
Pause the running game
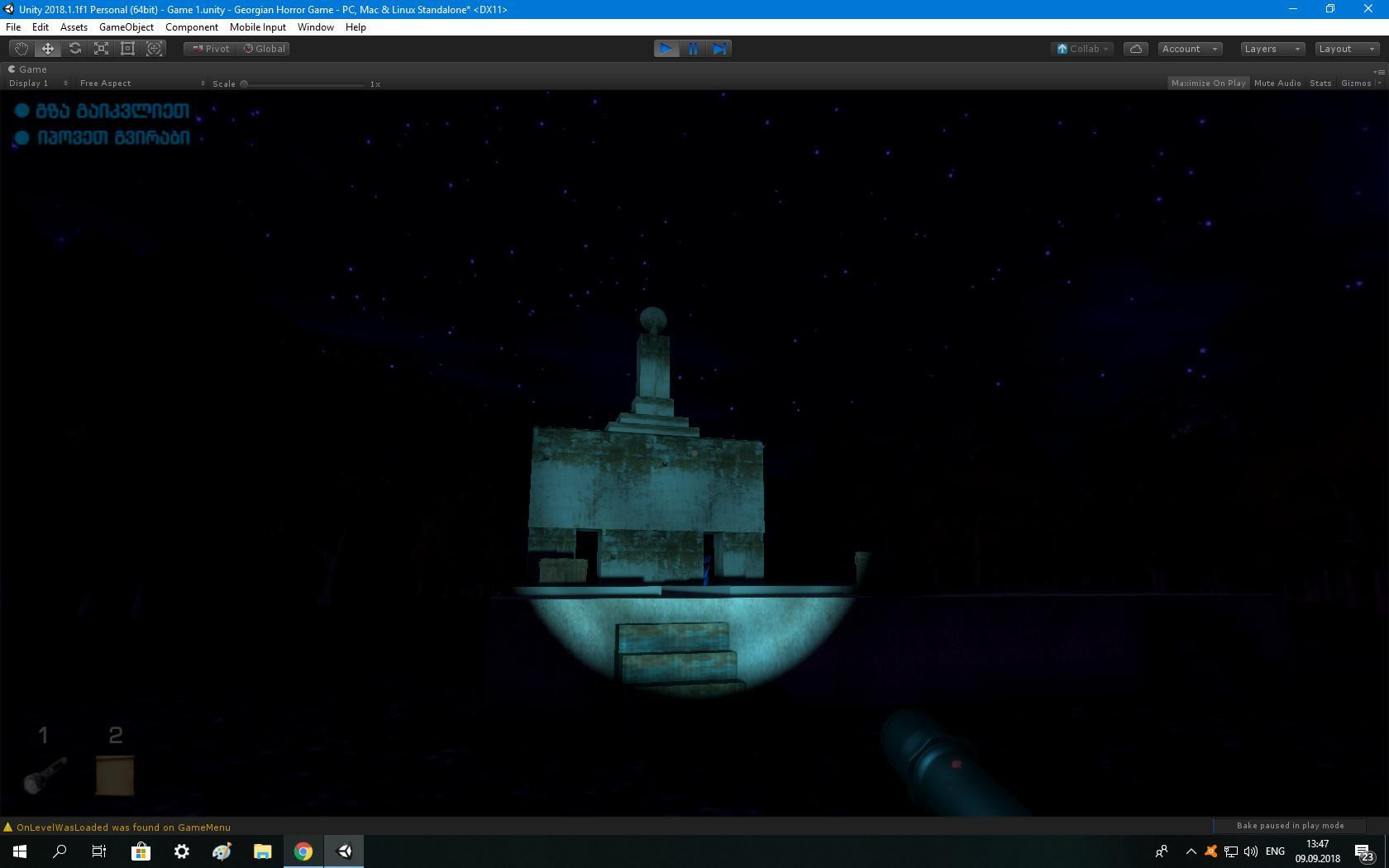tap(693, 49)
